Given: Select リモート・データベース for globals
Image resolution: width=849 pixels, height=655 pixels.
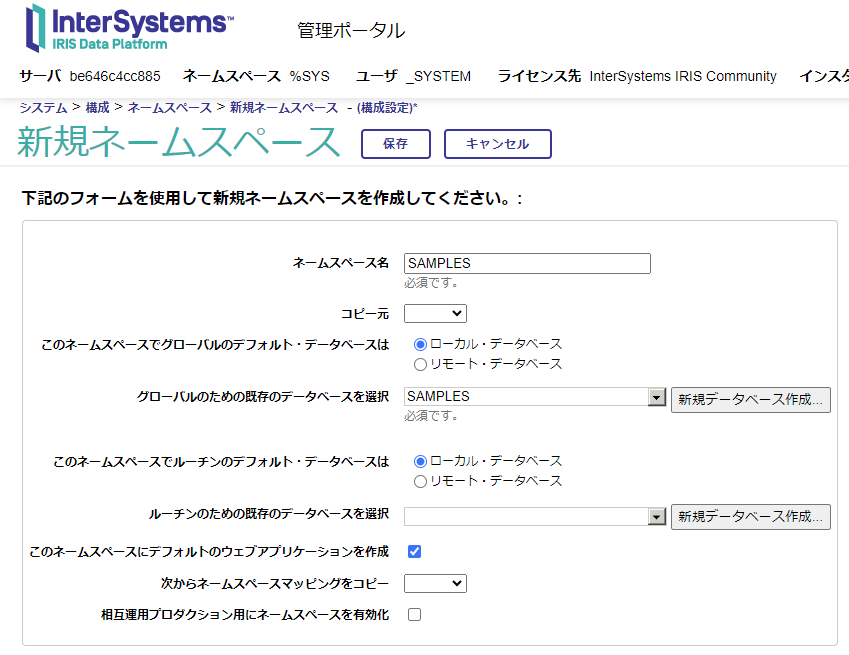Looking at the screenshot, I should [x=421, y=364].
